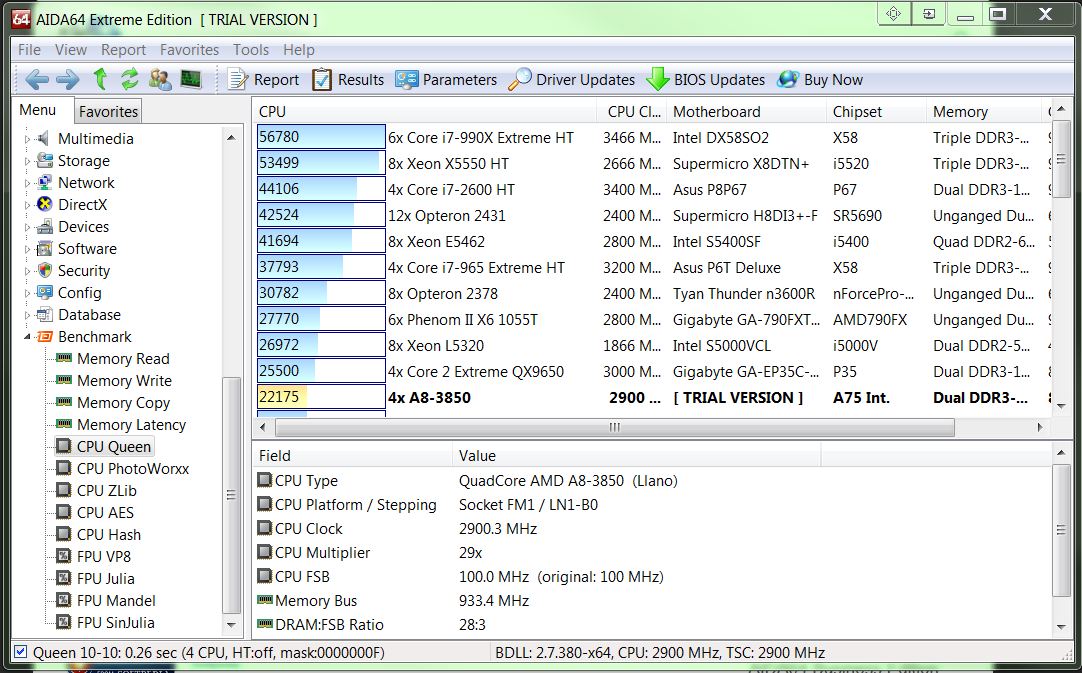Image resolution: width=1082 pixels, height=673 pixels.
Task: Sort by the Memory column header
Action: point(983,111)
